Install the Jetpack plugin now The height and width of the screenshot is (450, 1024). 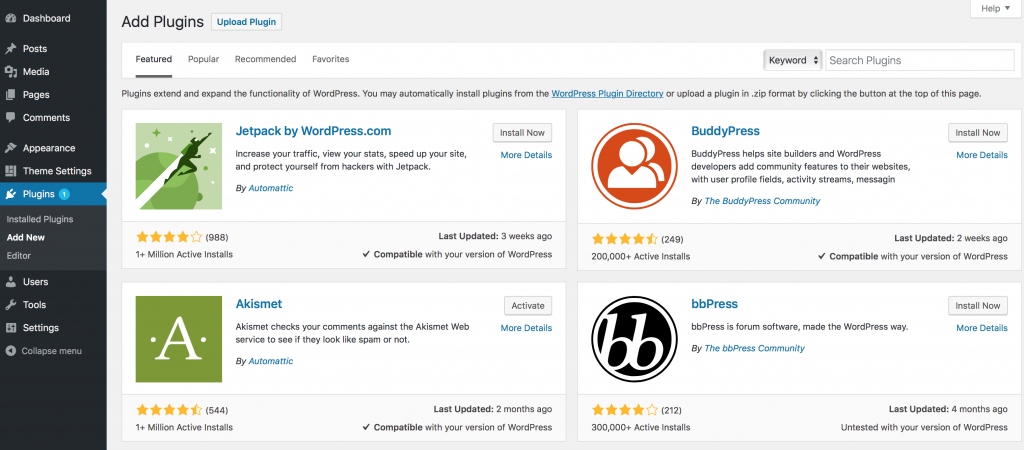(522, 133)
